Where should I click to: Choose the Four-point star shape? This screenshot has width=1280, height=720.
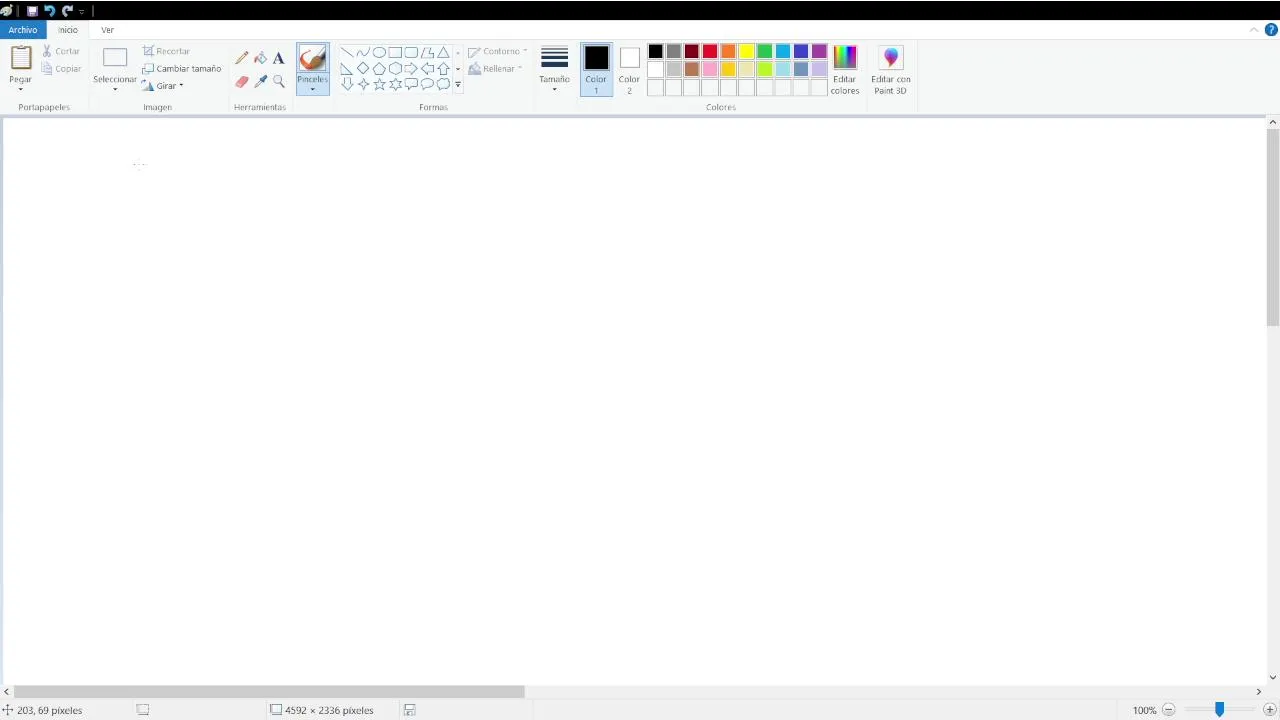pos(363,84)
